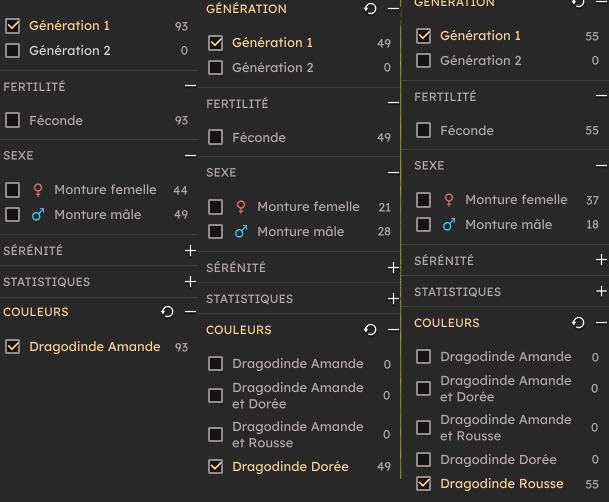Enable Monture femelle filter showing 21

click(216, 207)
